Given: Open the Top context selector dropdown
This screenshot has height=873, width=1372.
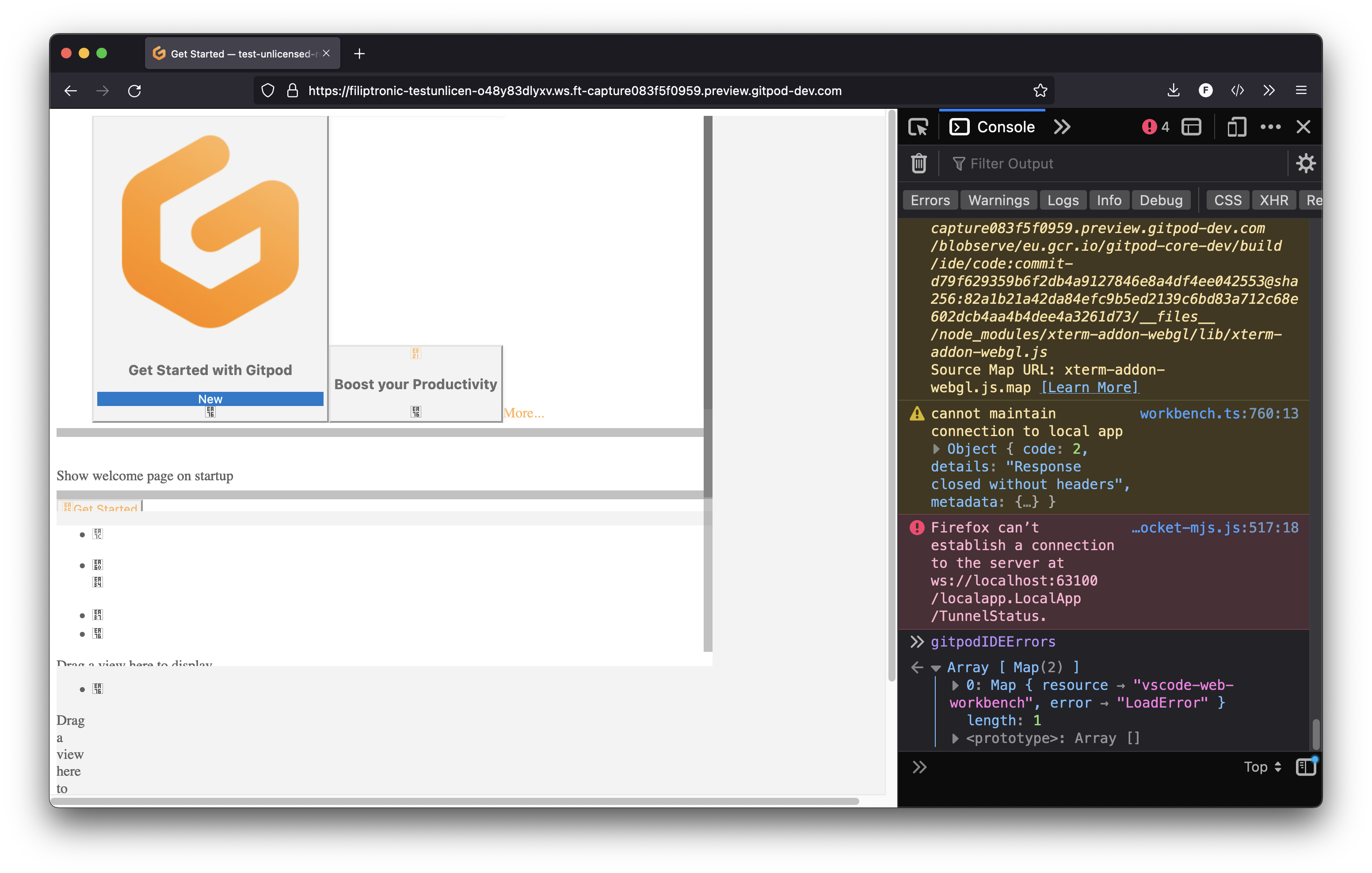Looking at the screenshot, I should click(x=1262, y=767).
